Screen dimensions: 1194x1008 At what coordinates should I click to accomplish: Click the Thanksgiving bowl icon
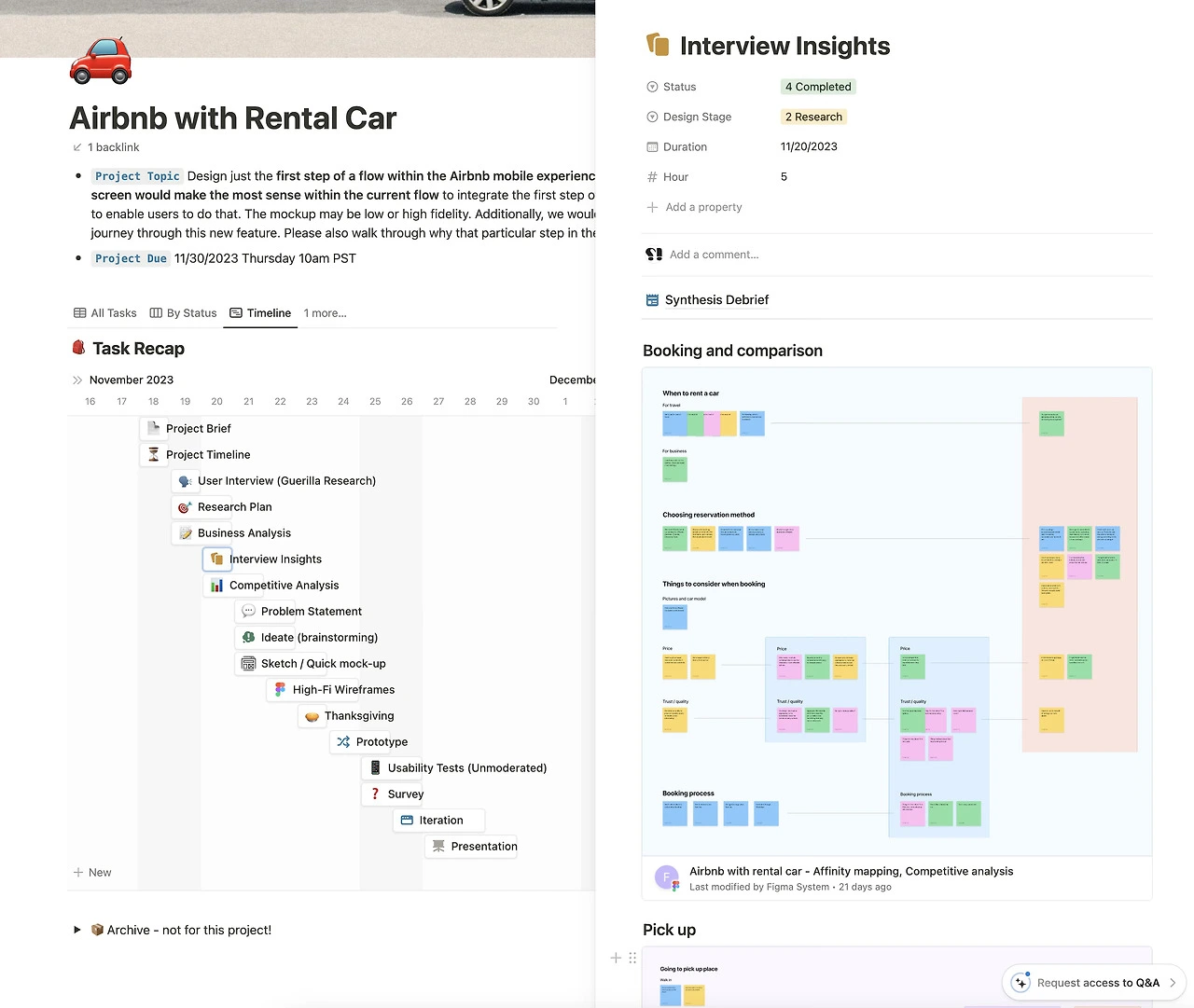pyautogui.click(x=312, y=716)
